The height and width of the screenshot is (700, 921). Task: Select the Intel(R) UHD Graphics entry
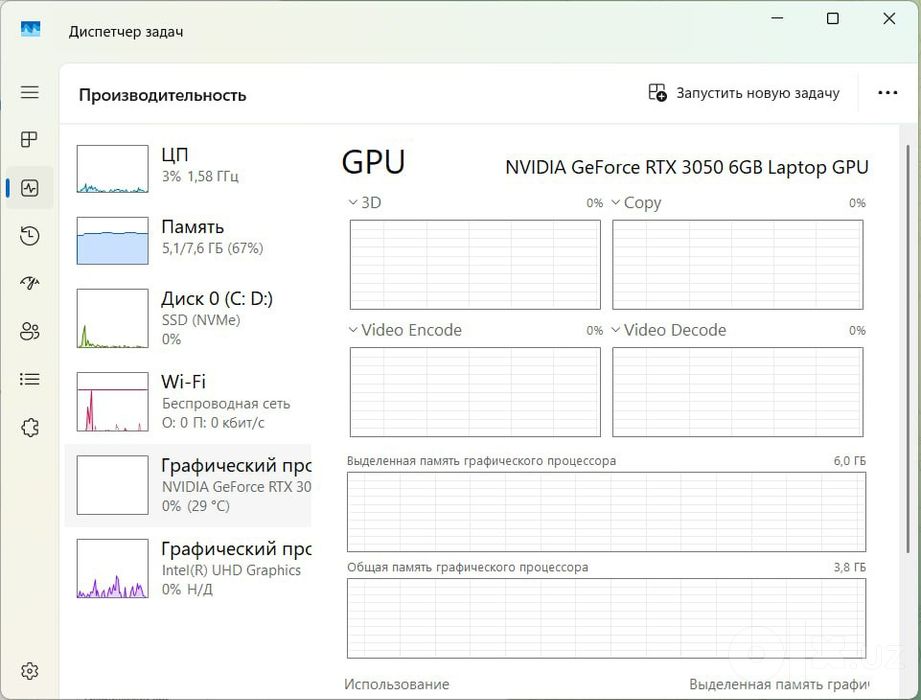188,568
